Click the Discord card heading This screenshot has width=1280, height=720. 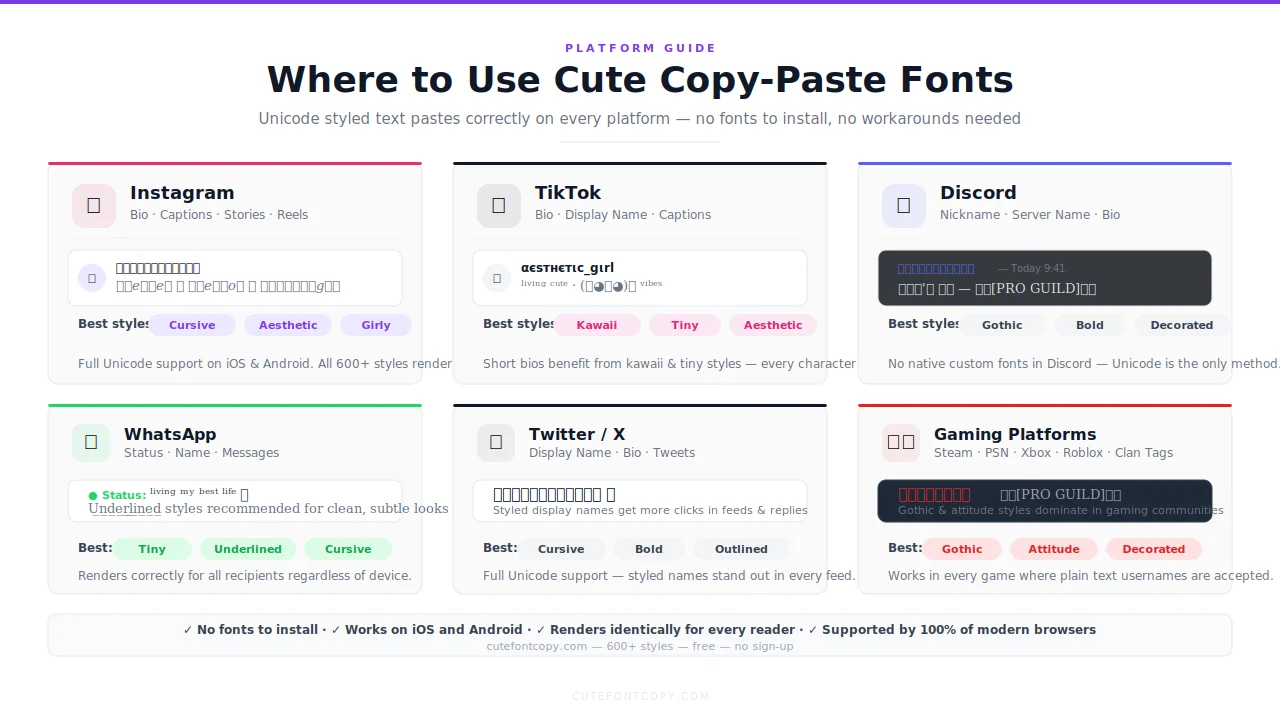[x=978, y=193]
